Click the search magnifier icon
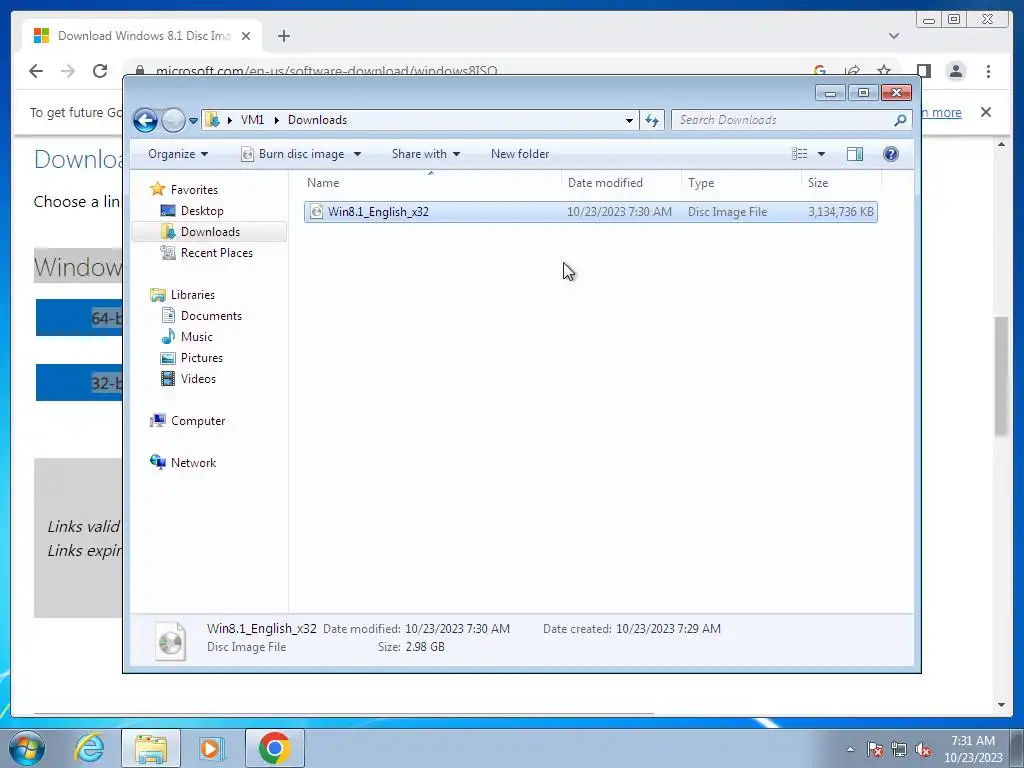 pyautogui.click(x=901, y=120)
